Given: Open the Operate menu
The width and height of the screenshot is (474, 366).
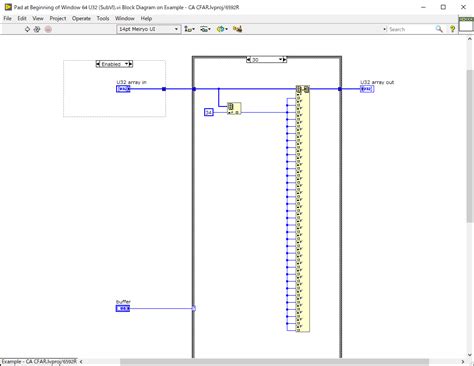Looking at the screenshot, I should click(x=81, y=19).
